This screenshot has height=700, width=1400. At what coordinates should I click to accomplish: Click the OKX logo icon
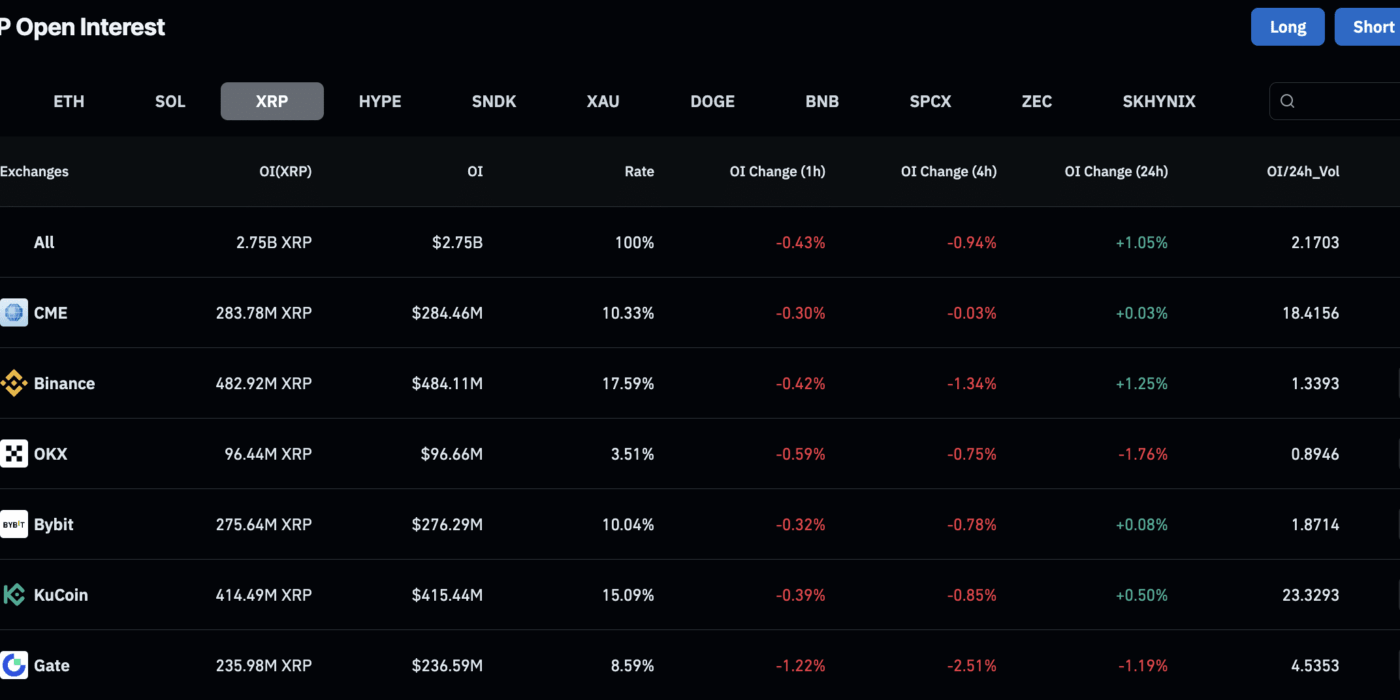[14, 454]
